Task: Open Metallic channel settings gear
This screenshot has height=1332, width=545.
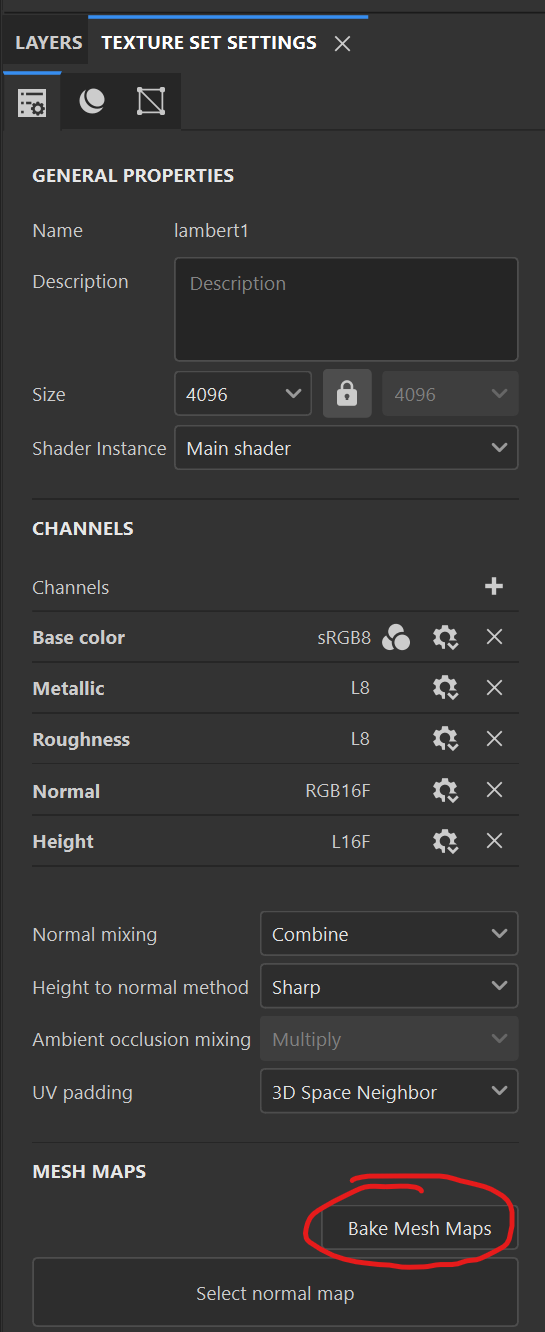Action: point(445,688)
